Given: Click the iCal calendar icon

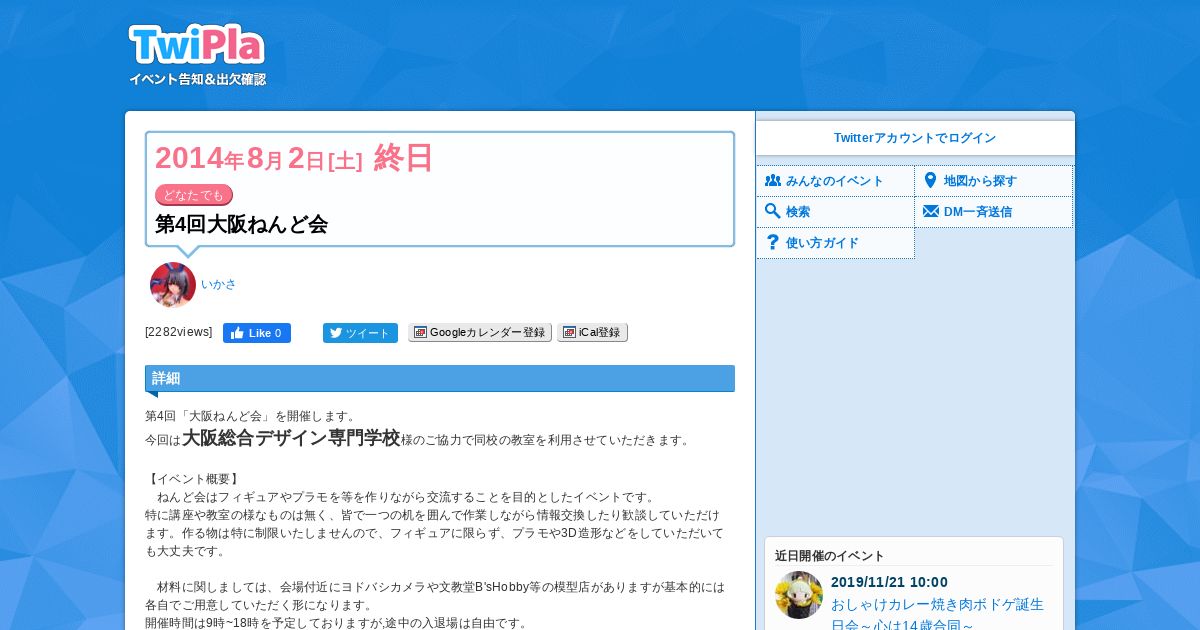Looking at the screenshot, I should click(x=569, y=332).
